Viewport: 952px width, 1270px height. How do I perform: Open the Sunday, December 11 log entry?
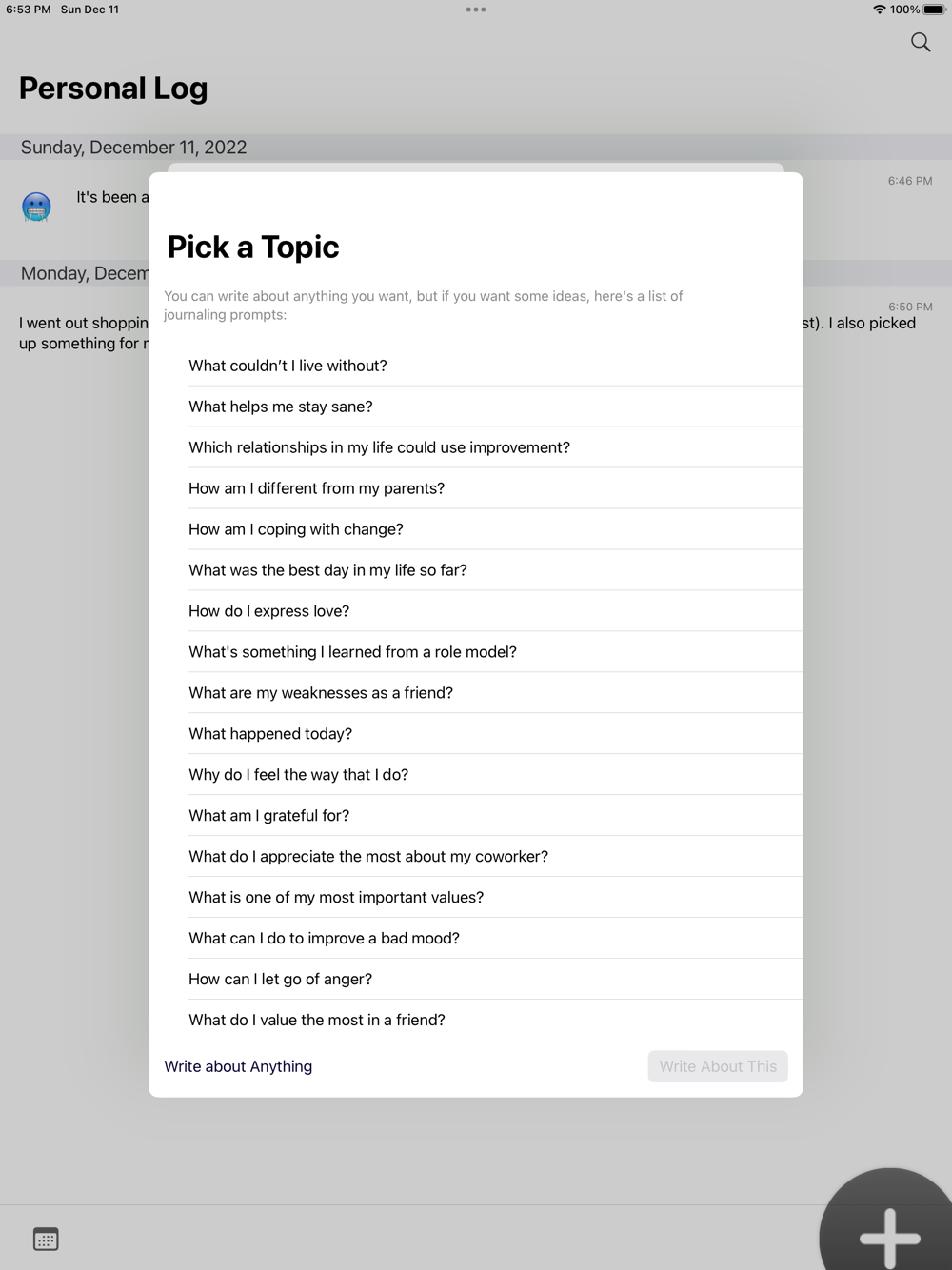click(111, 198)
